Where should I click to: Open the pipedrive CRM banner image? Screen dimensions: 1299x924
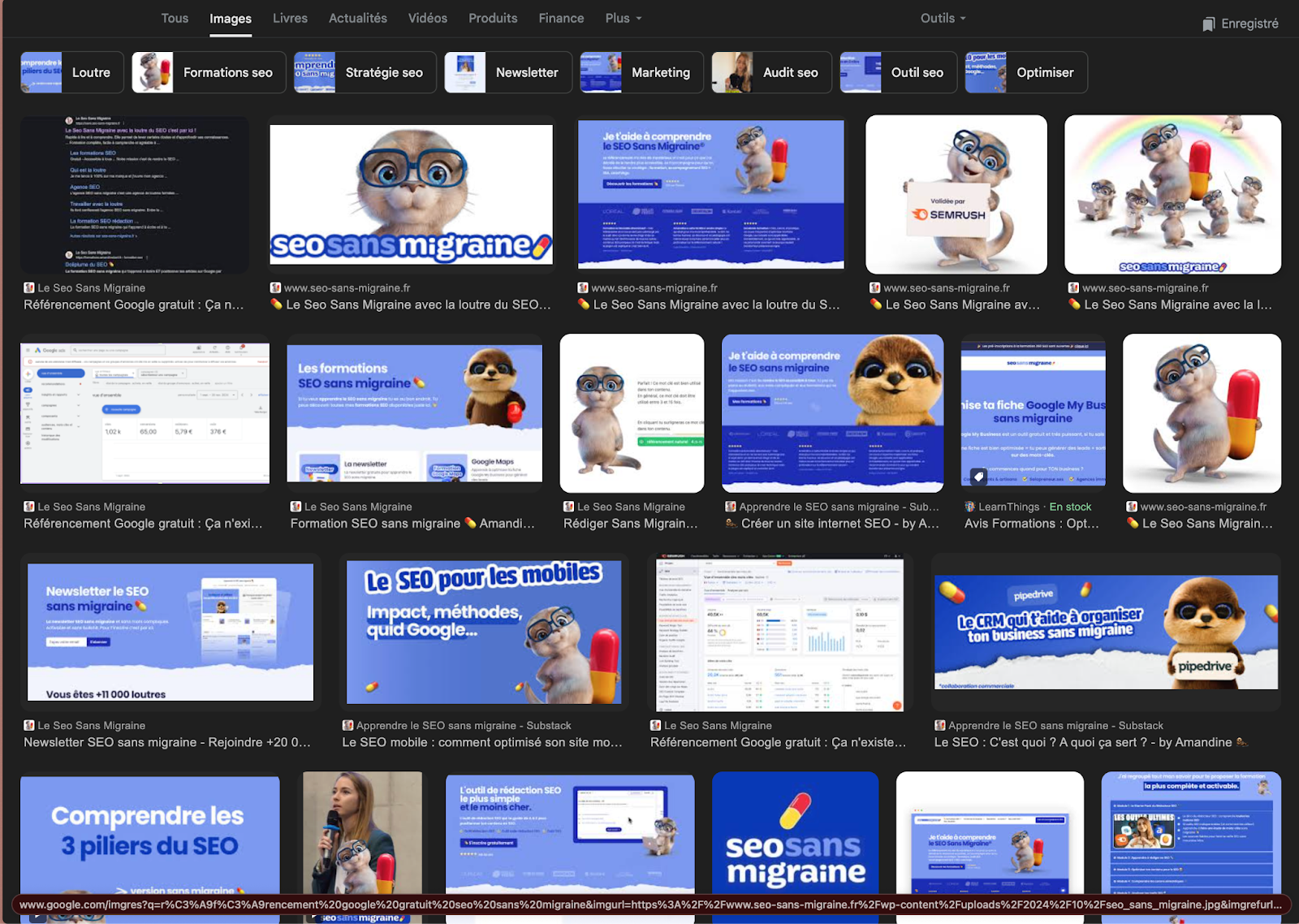click(1106, 632)
